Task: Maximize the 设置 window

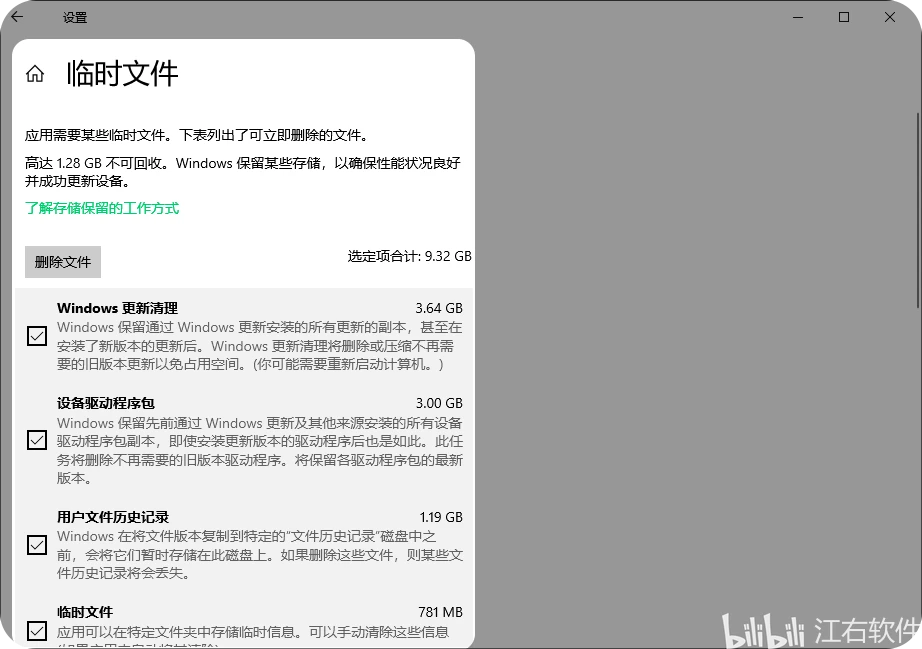Action: (x=844, y=17)
